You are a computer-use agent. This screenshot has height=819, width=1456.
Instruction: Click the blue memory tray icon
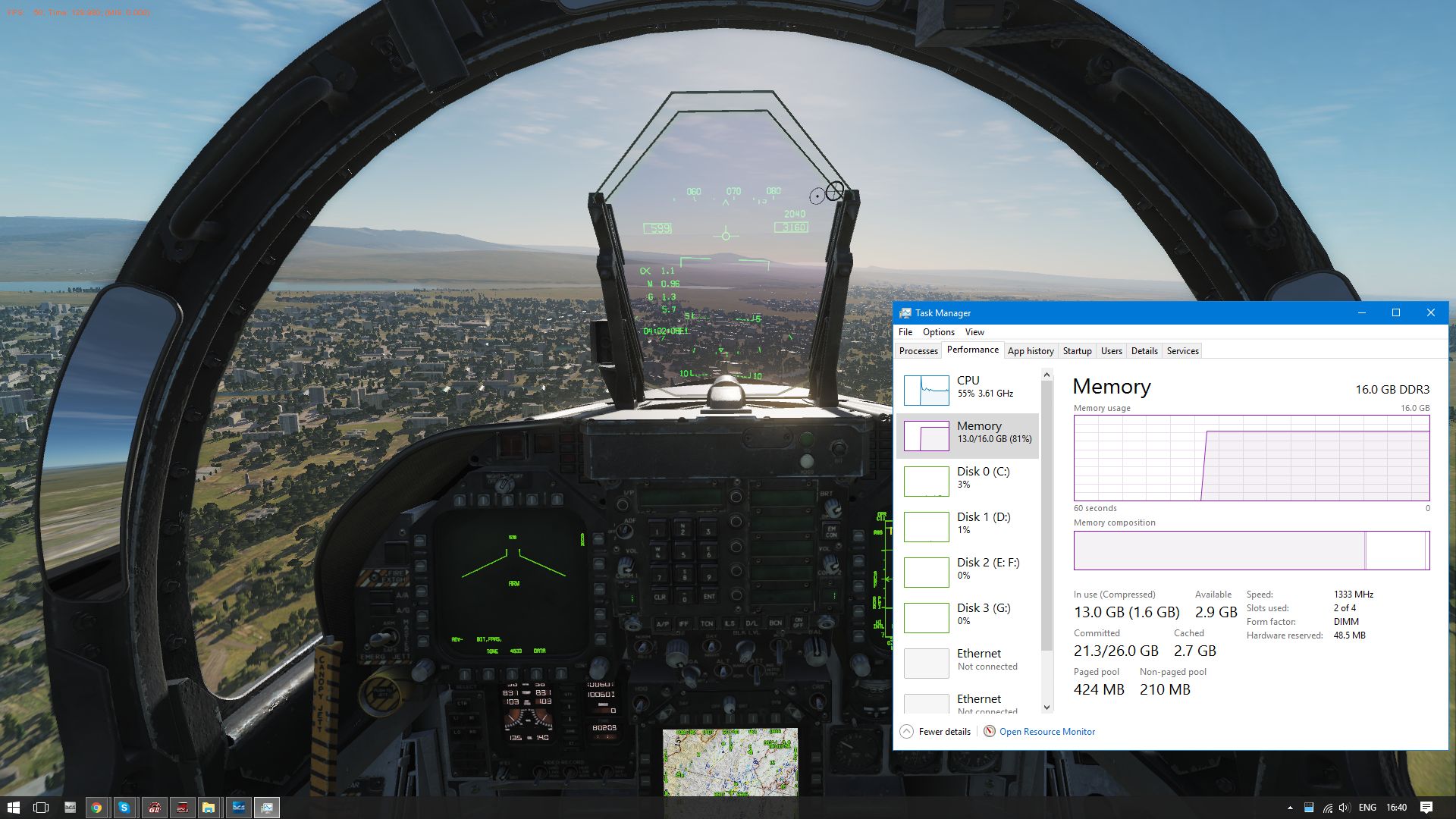click(1309, 808)
